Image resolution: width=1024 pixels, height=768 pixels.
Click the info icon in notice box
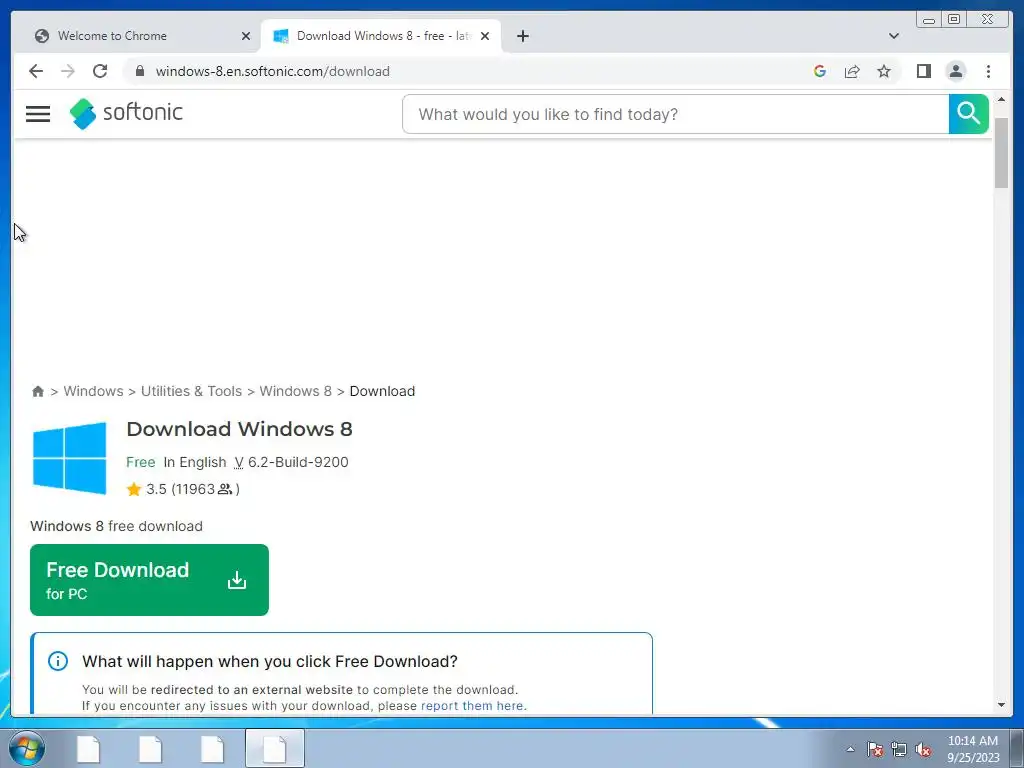pos(57,661)
